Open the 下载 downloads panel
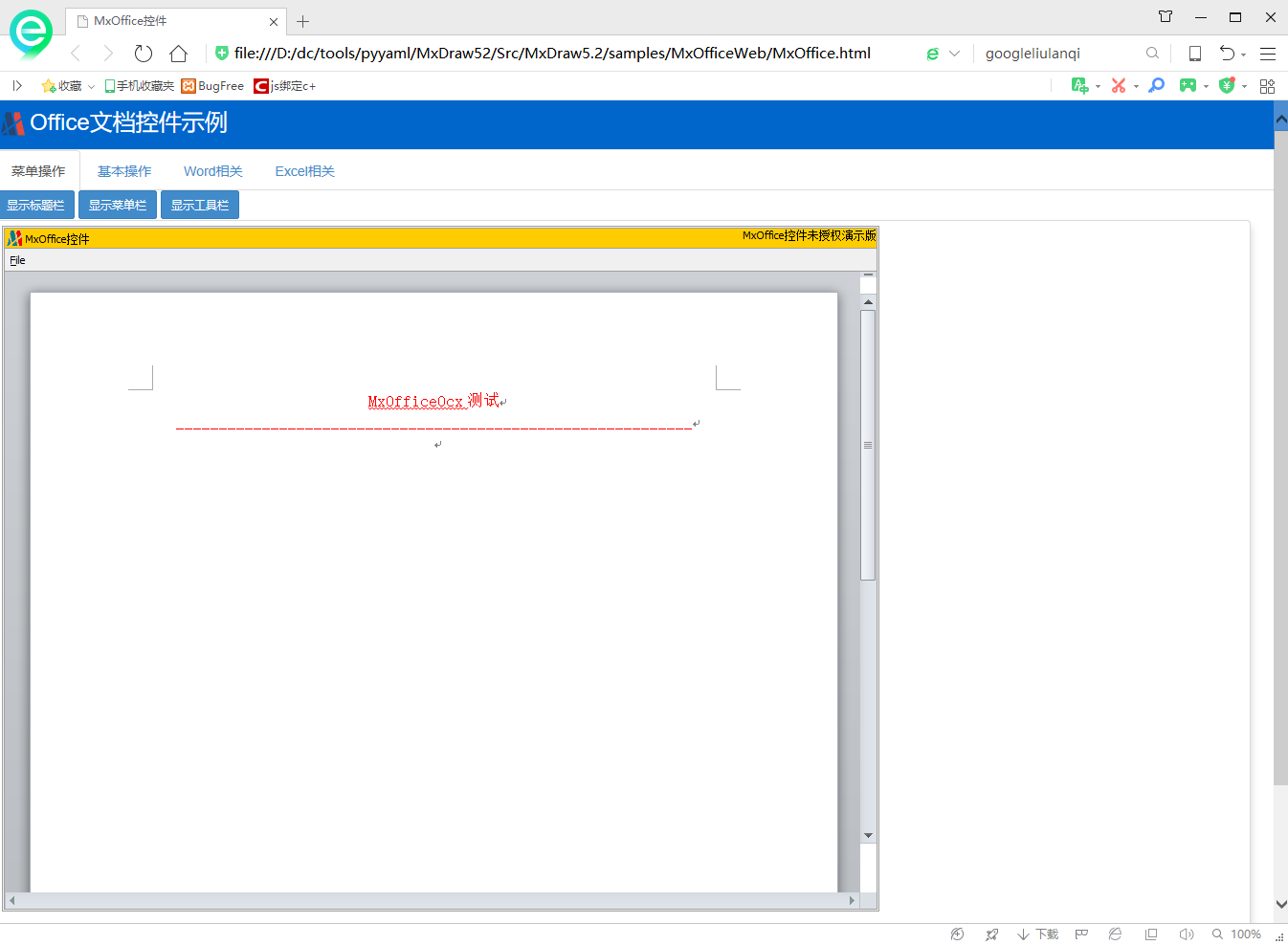The image size is (1288, 945). point(1038,934)
